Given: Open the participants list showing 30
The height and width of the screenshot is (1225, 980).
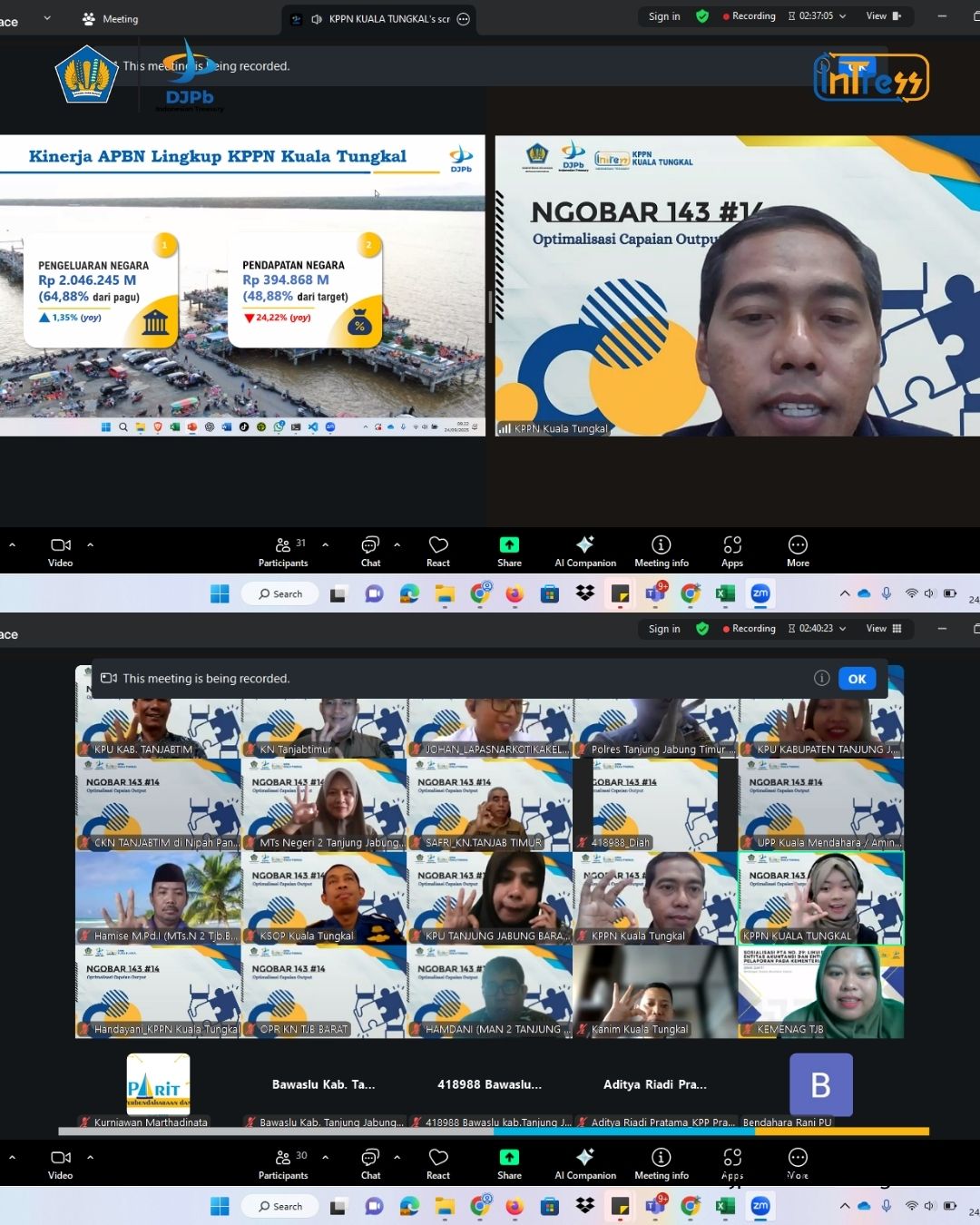Looking at the screenshot, I should click(284, 1163).
